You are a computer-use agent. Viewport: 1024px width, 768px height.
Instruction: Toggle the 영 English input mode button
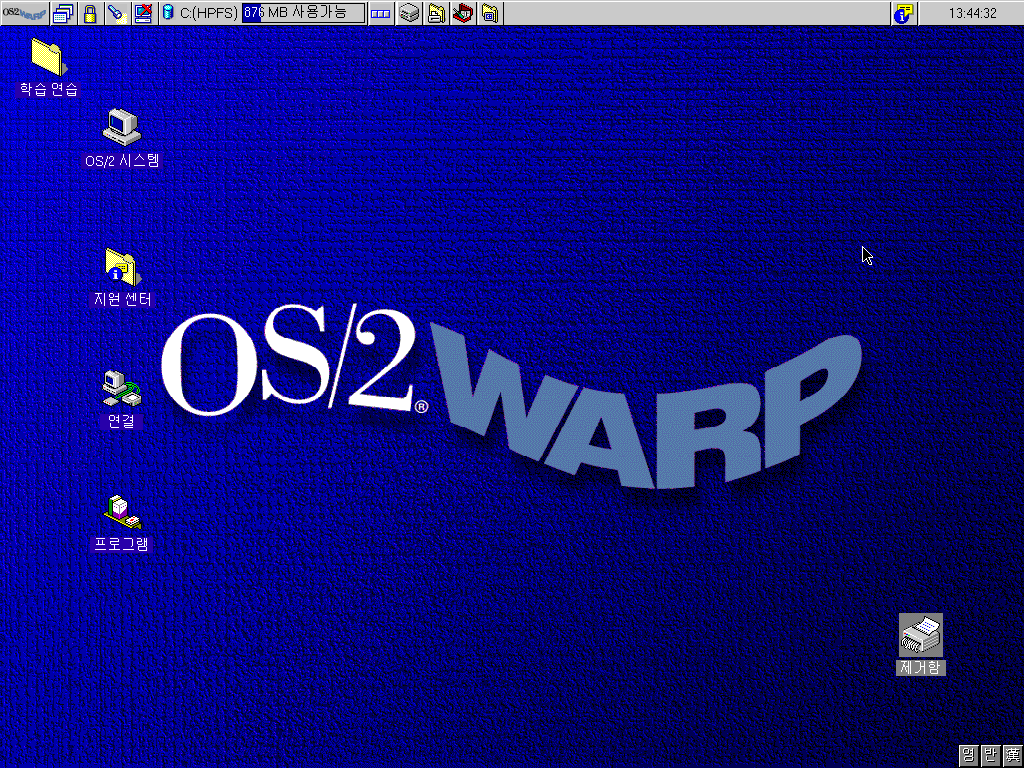click(x=968, y=756)
